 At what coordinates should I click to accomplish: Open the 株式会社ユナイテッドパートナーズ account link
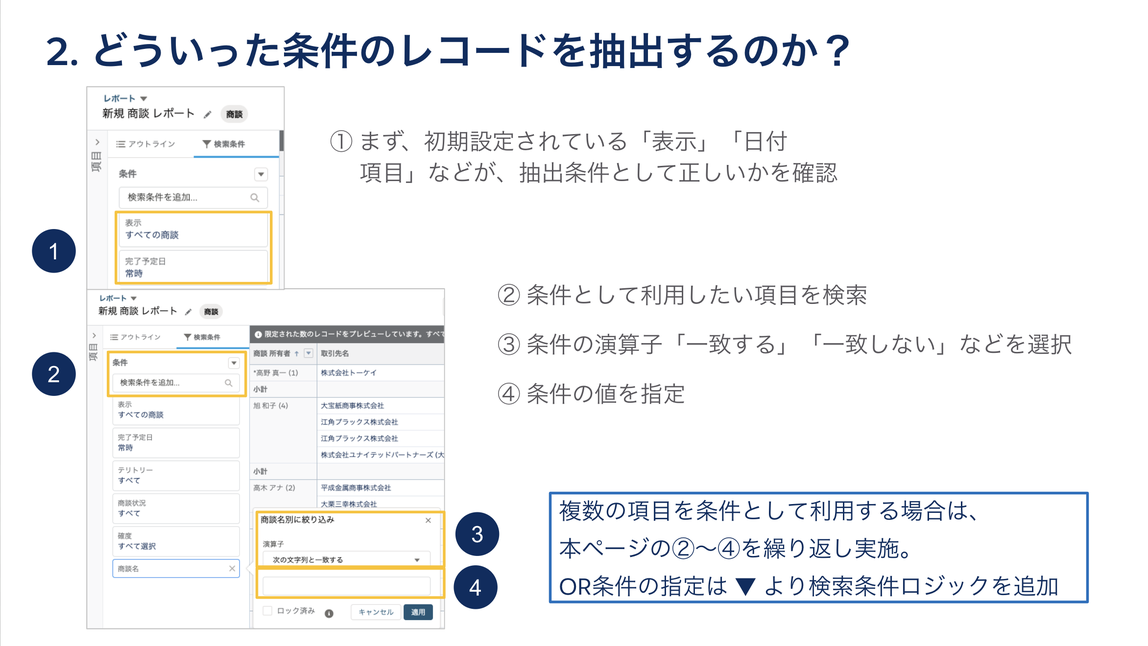(381, 455)
